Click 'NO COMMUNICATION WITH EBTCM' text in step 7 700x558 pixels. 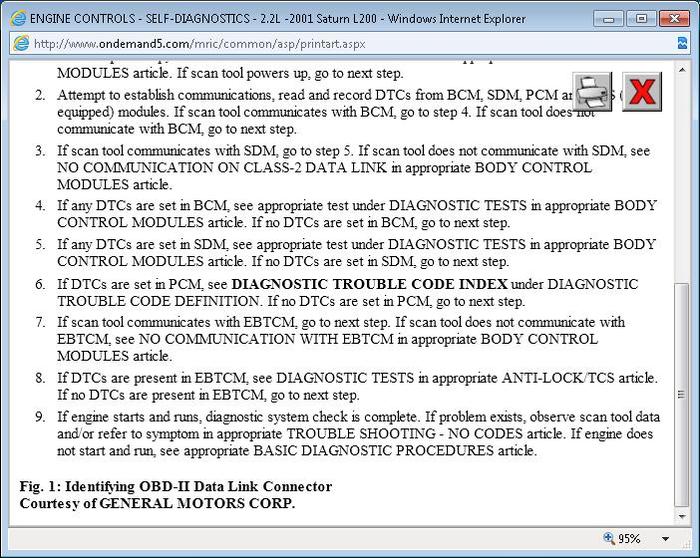(x=266, y=339)
